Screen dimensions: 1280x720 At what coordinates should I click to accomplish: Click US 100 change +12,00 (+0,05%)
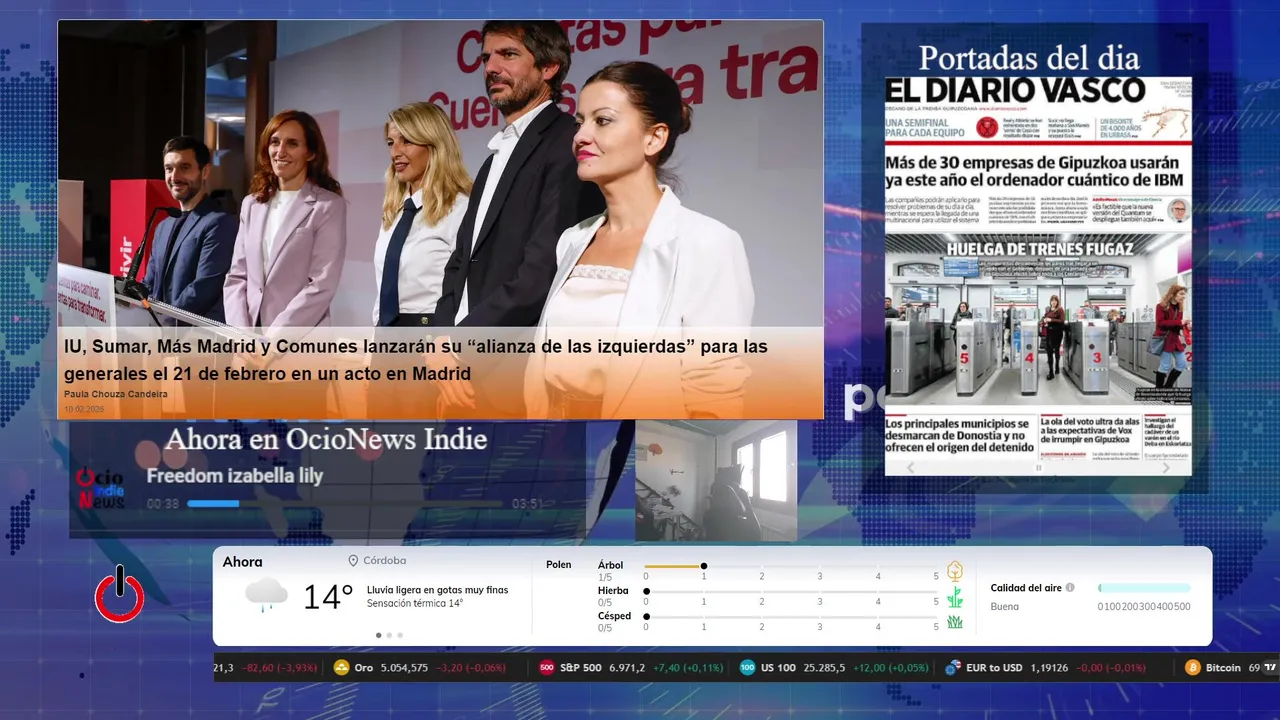[890, 668]
